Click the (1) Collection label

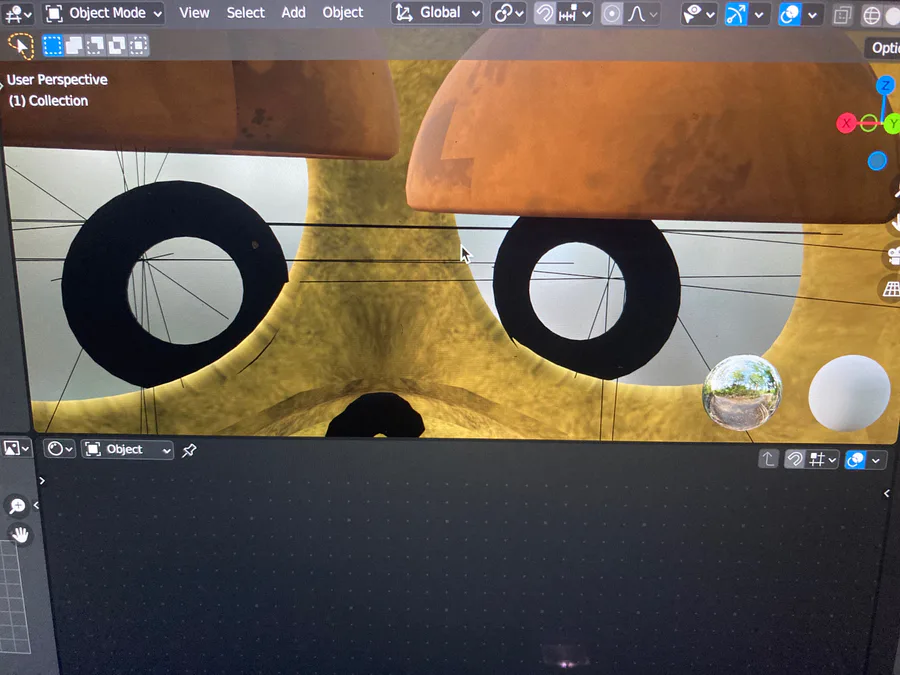(x=49, y=101)
